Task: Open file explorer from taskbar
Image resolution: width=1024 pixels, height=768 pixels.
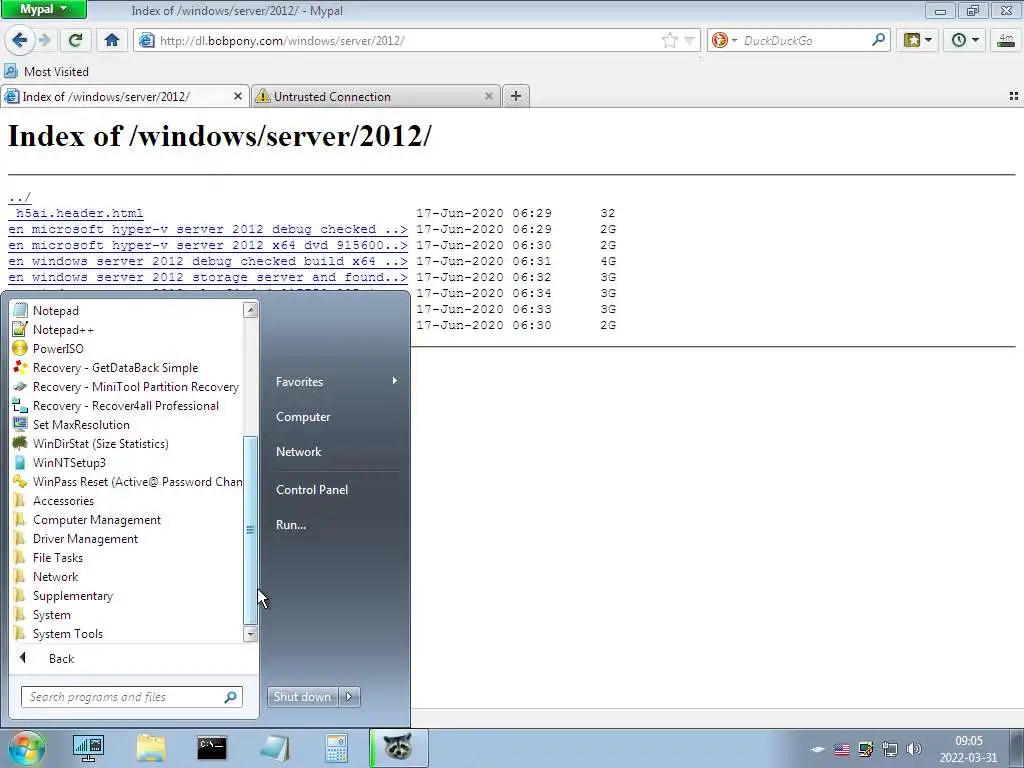Action: coord(151,748)
